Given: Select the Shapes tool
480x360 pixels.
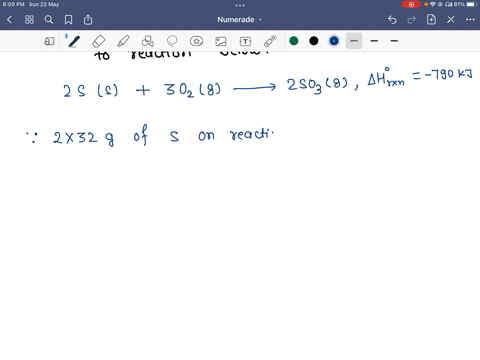Looking at the screenshot, I should point(148,41).
